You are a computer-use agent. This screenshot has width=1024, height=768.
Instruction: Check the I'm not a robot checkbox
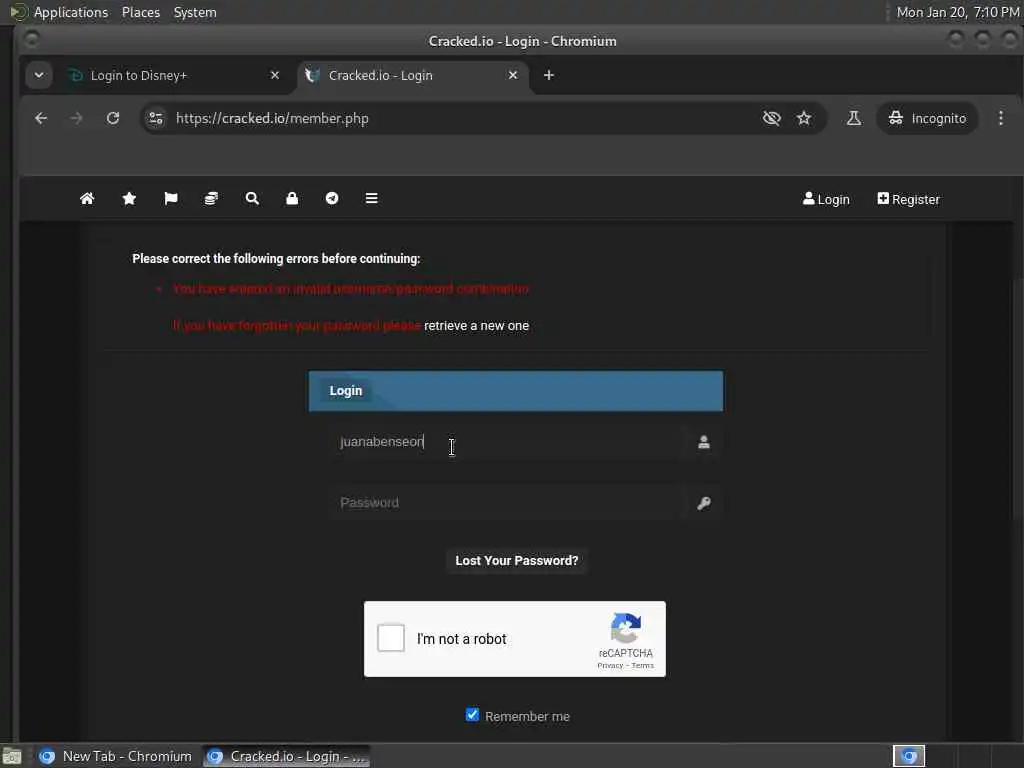pos(391,638)
